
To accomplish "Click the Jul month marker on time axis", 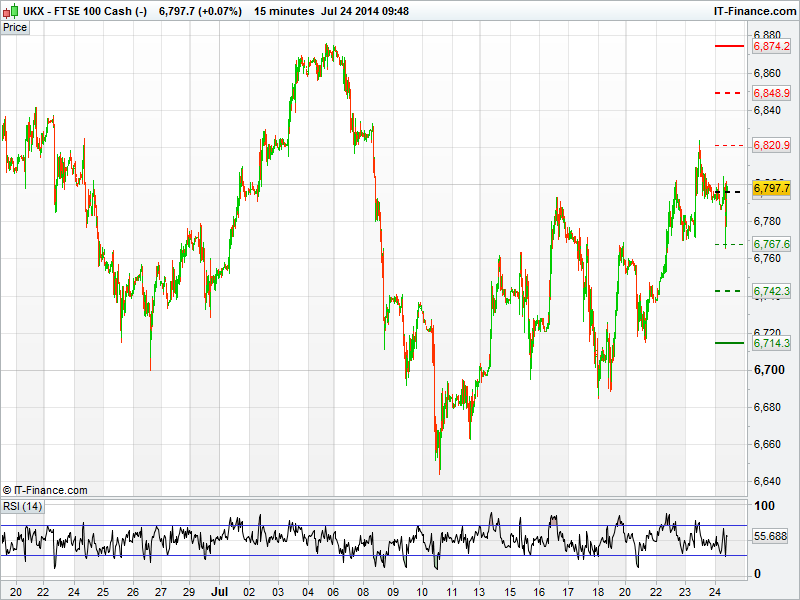I will [219, 591].
